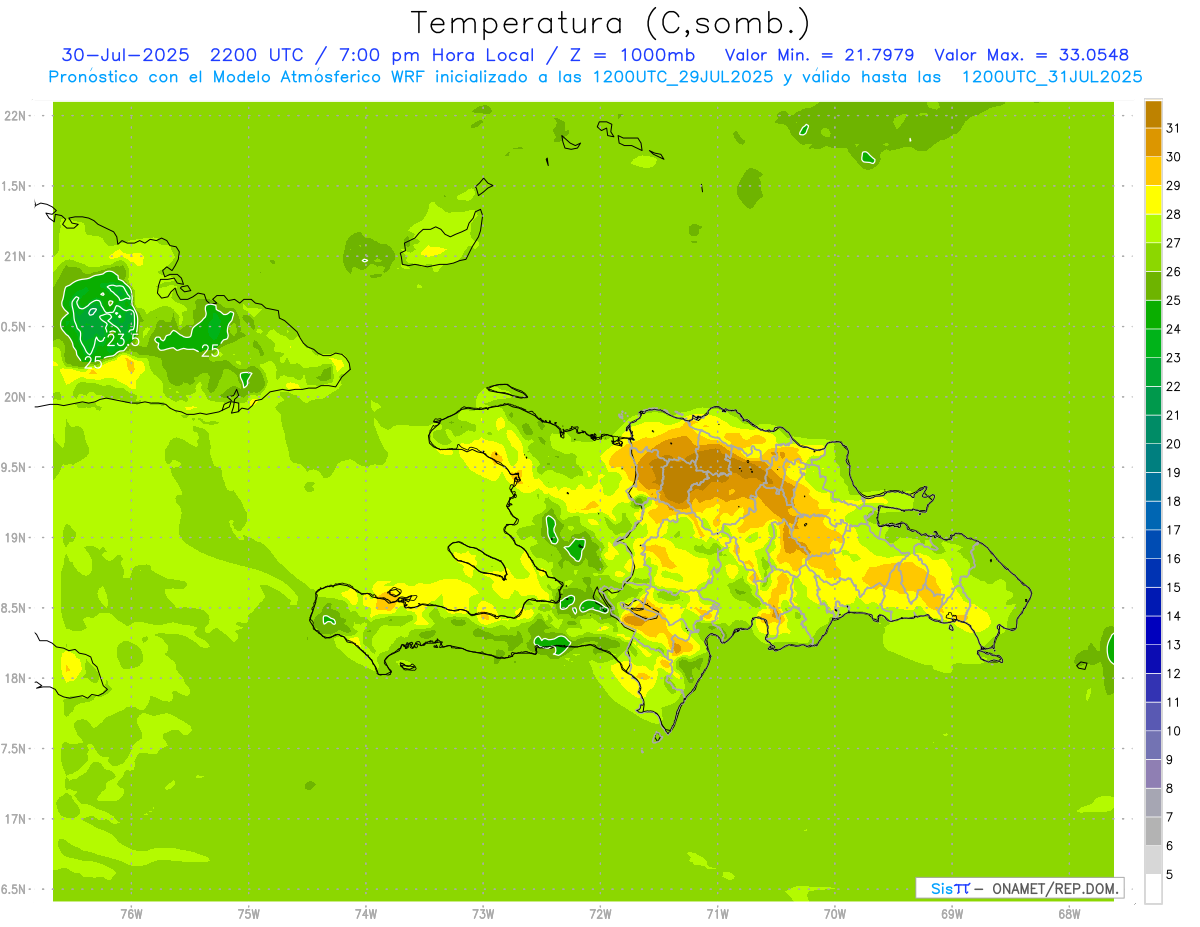The height and width of the screenshot is (927, 1200).
Task: Click the legend value '27'
Action: pos(1173,243)
